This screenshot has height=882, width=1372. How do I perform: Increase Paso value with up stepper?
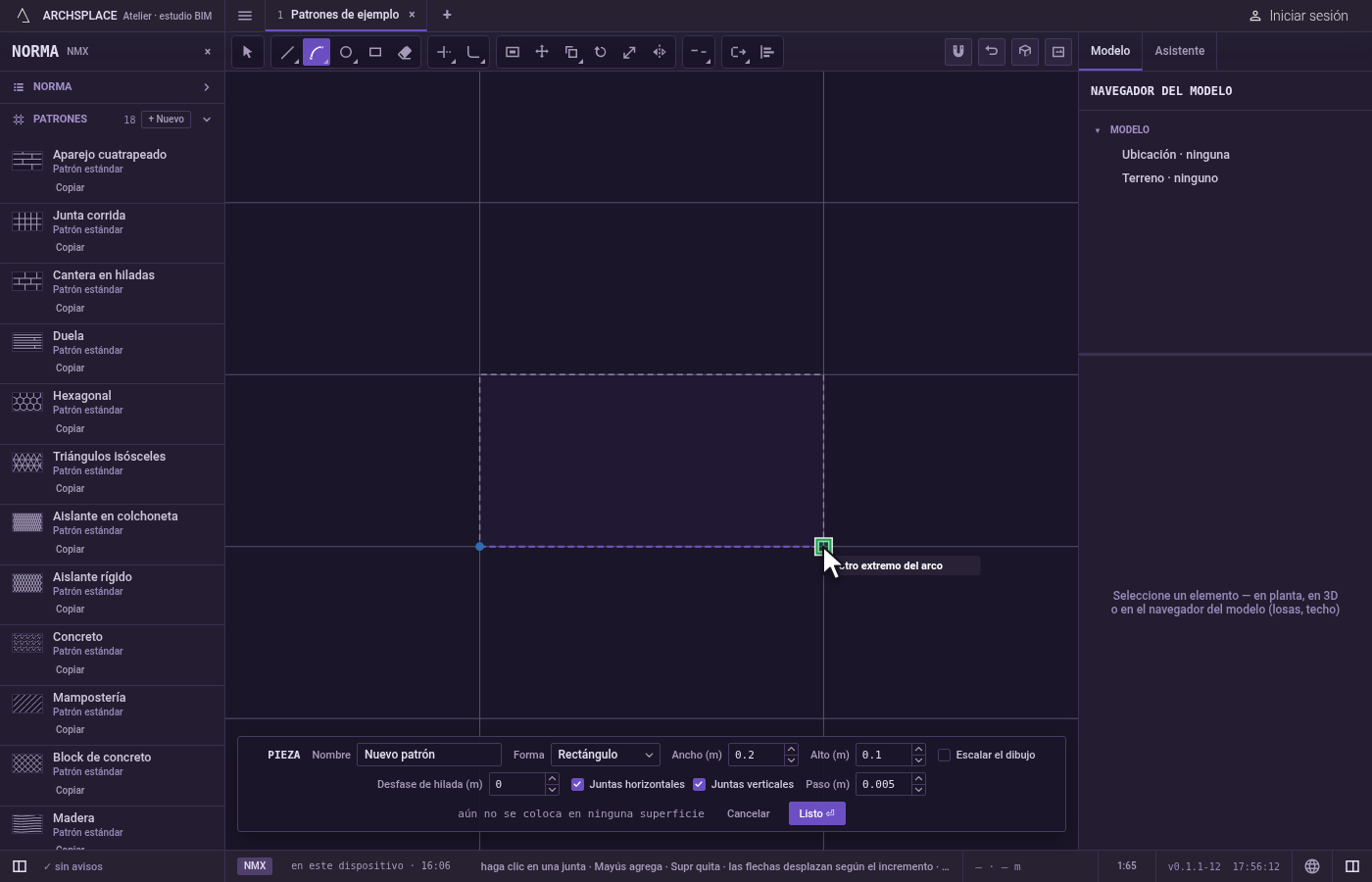(918, 779)
